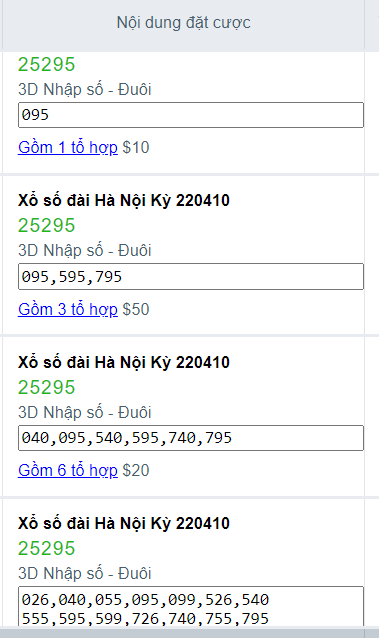Screen dimensions: 379x638
Task: Open the 'Gồm 6 tổ hợp' link
Action: tap(68, 470)
